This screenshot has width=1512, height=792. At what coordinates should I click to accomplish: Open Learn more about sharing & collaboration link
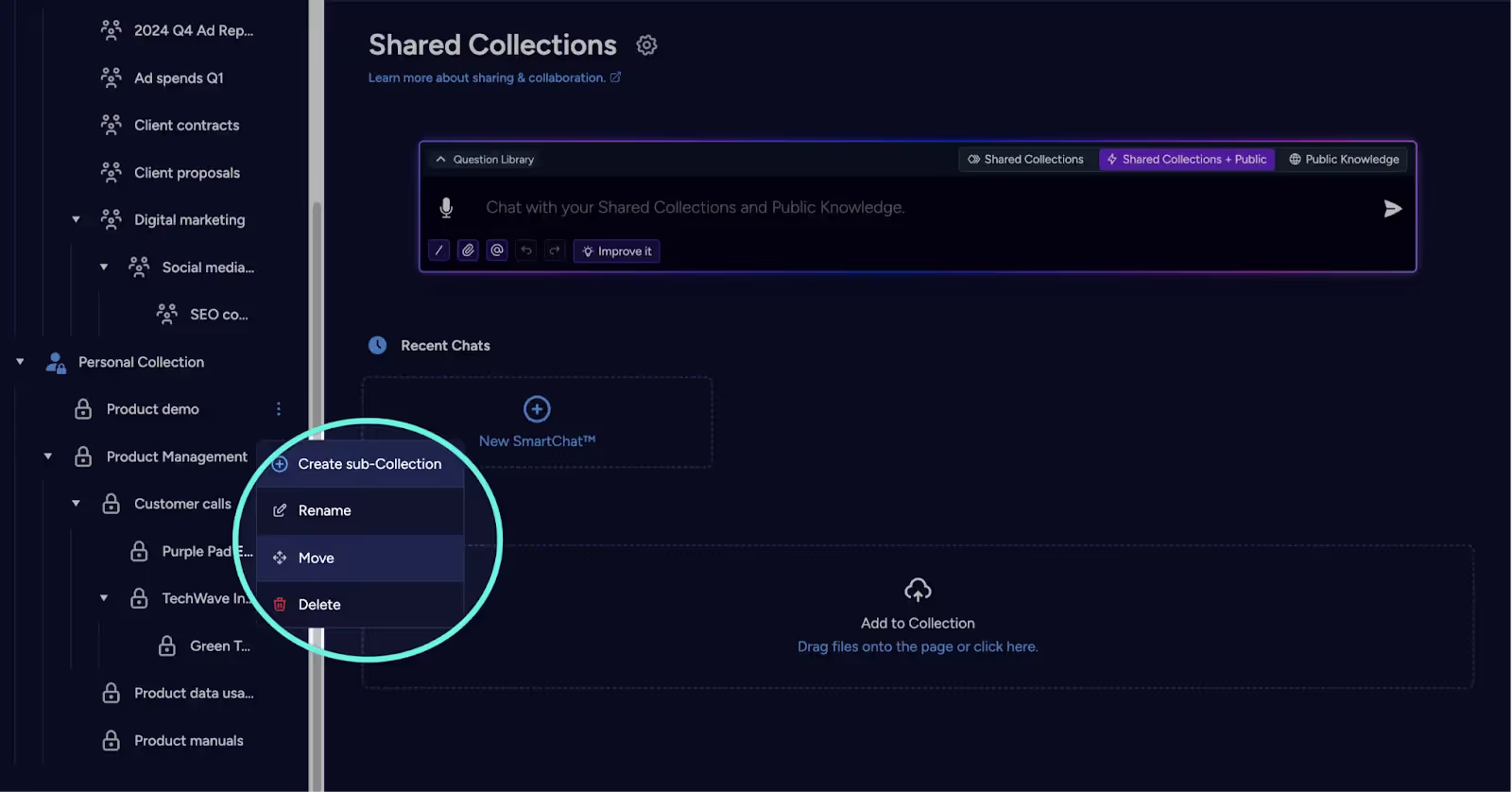tap(487, 77)
